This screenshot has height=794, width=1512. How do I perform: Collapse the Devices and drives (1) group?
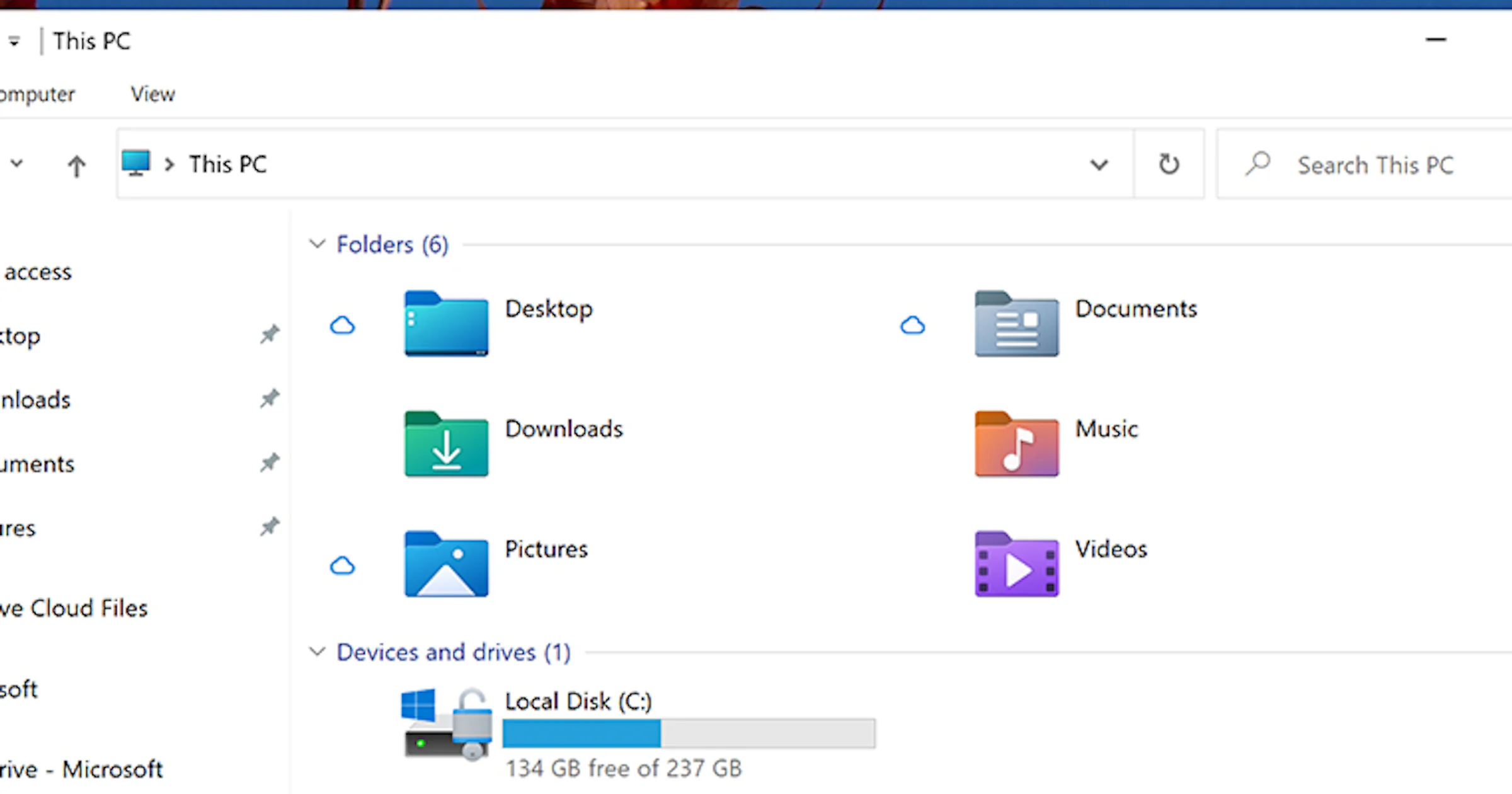tap(317, 652)
